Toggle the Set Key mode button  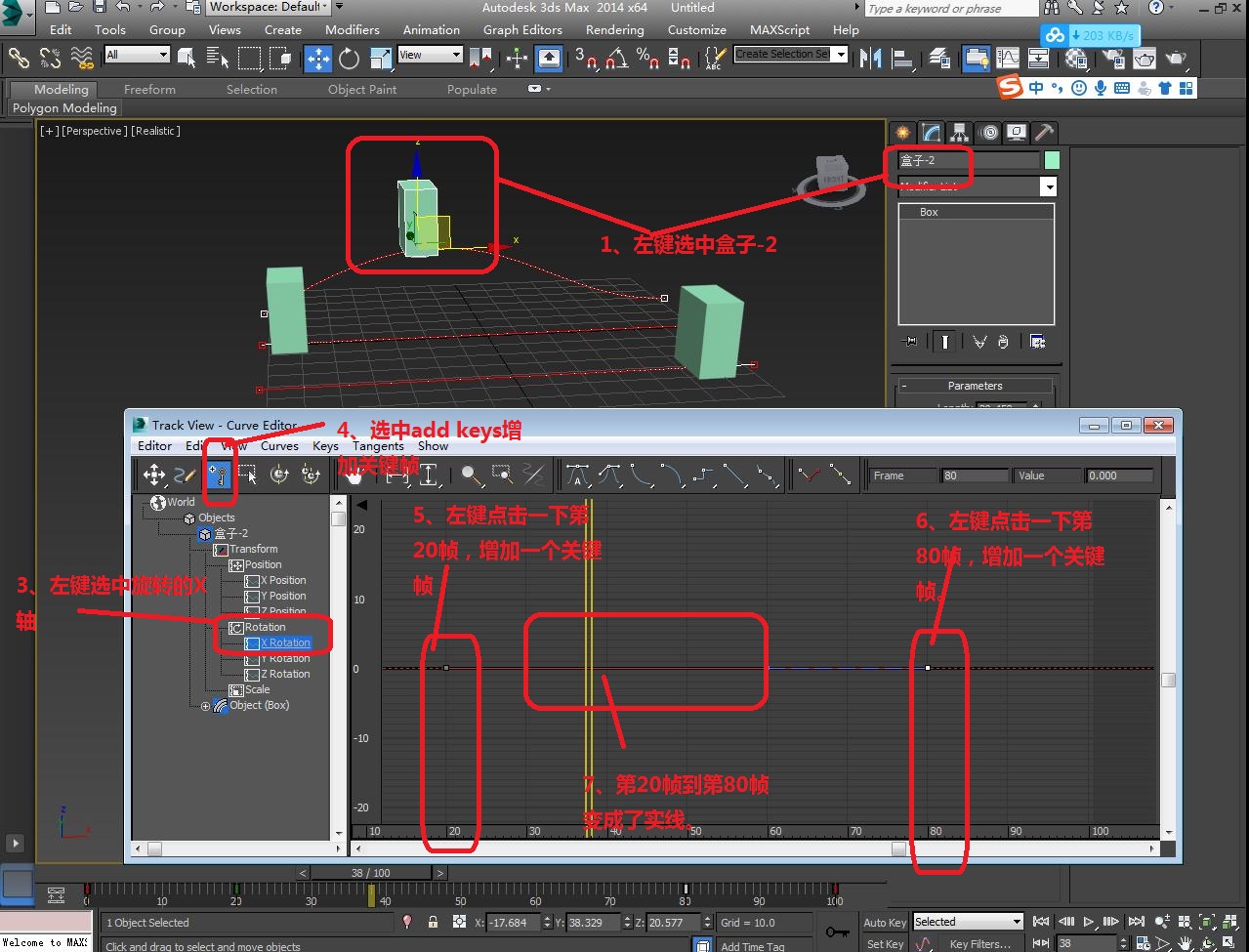pos(885,944)
